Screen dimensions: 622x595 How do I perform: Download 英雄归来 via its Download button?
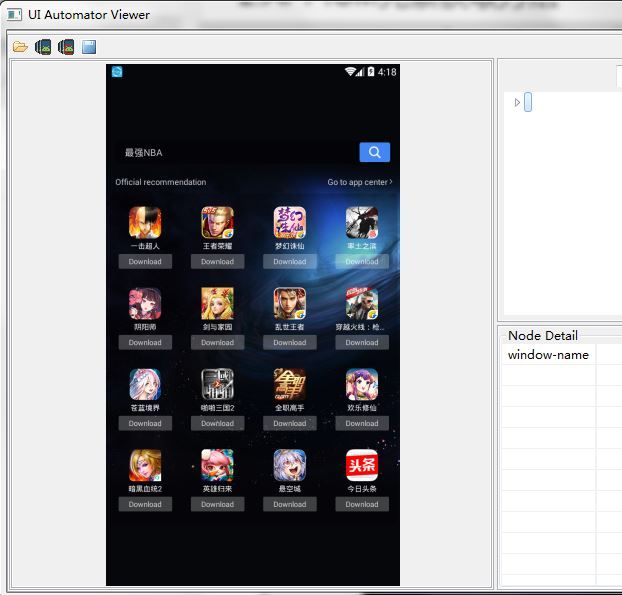217,505
